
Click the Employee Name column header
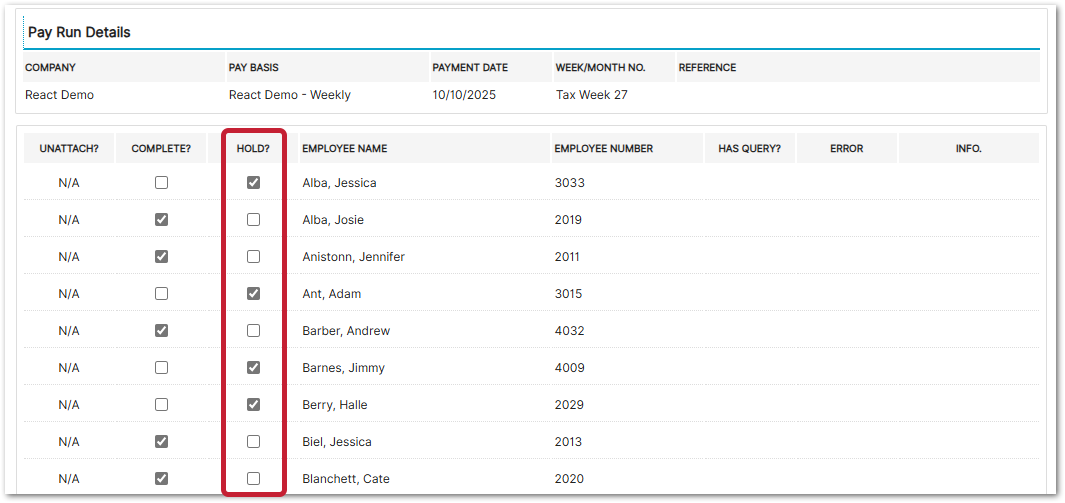[345, 149]
